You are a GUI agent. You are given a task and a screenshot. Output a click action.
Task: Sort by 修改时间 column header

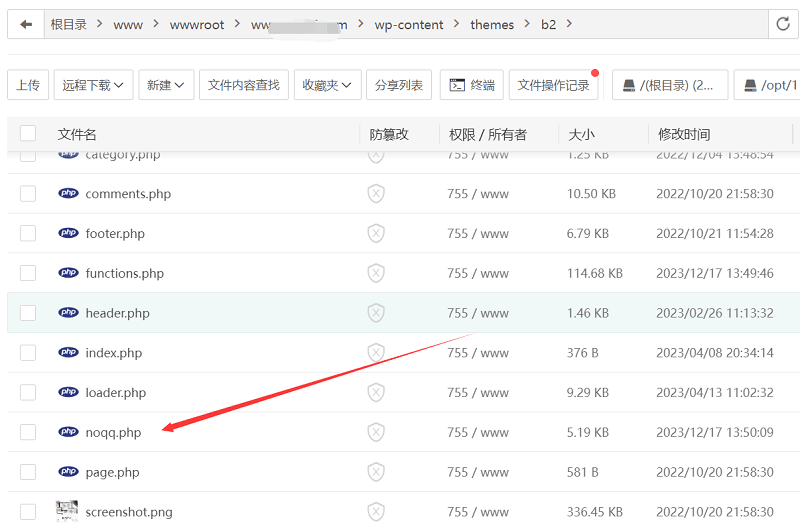(684, 134)
